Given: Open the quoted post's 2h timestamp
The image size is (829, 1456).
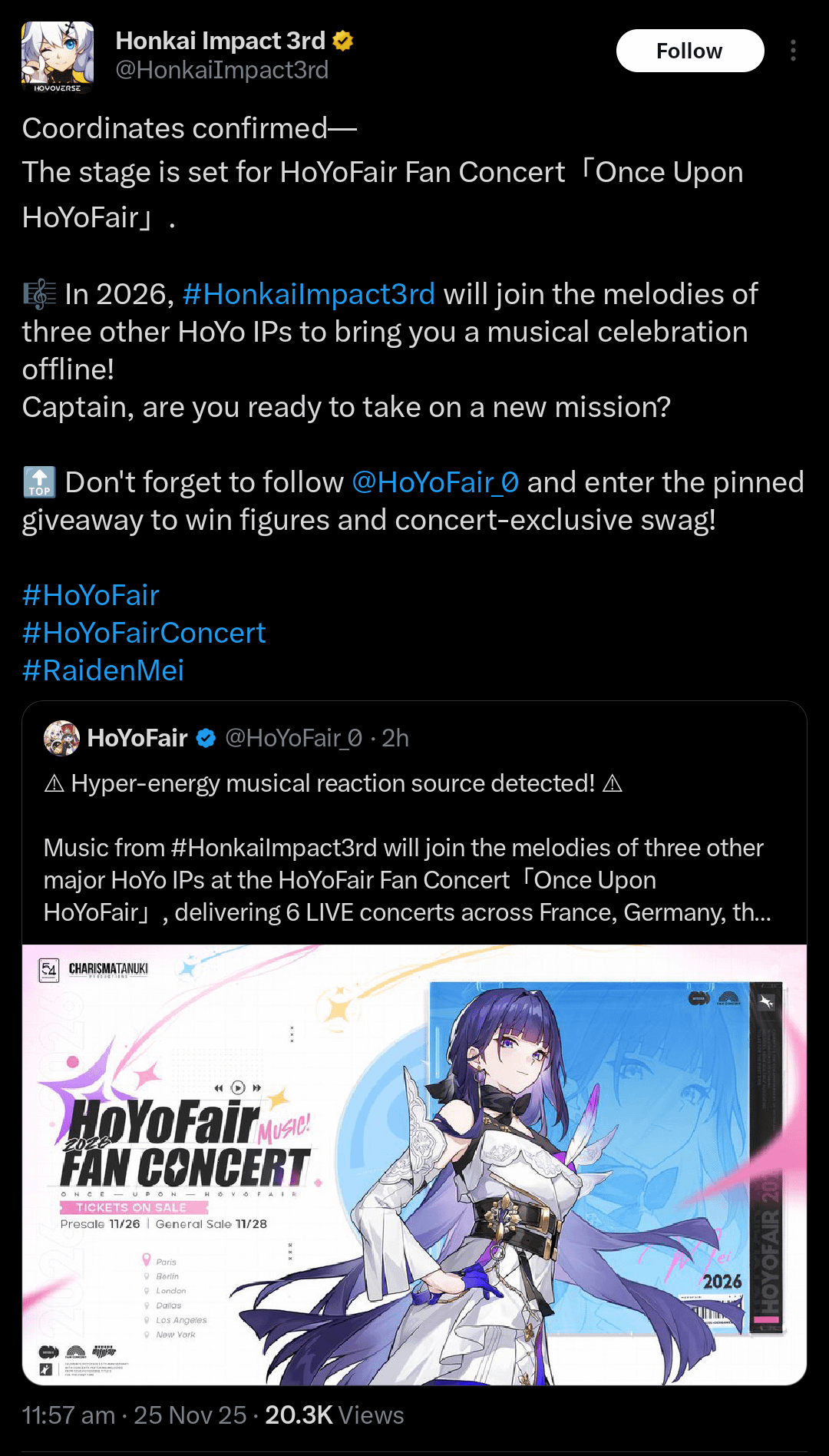Looking at the screenshot, I should (x=395, y=738).
